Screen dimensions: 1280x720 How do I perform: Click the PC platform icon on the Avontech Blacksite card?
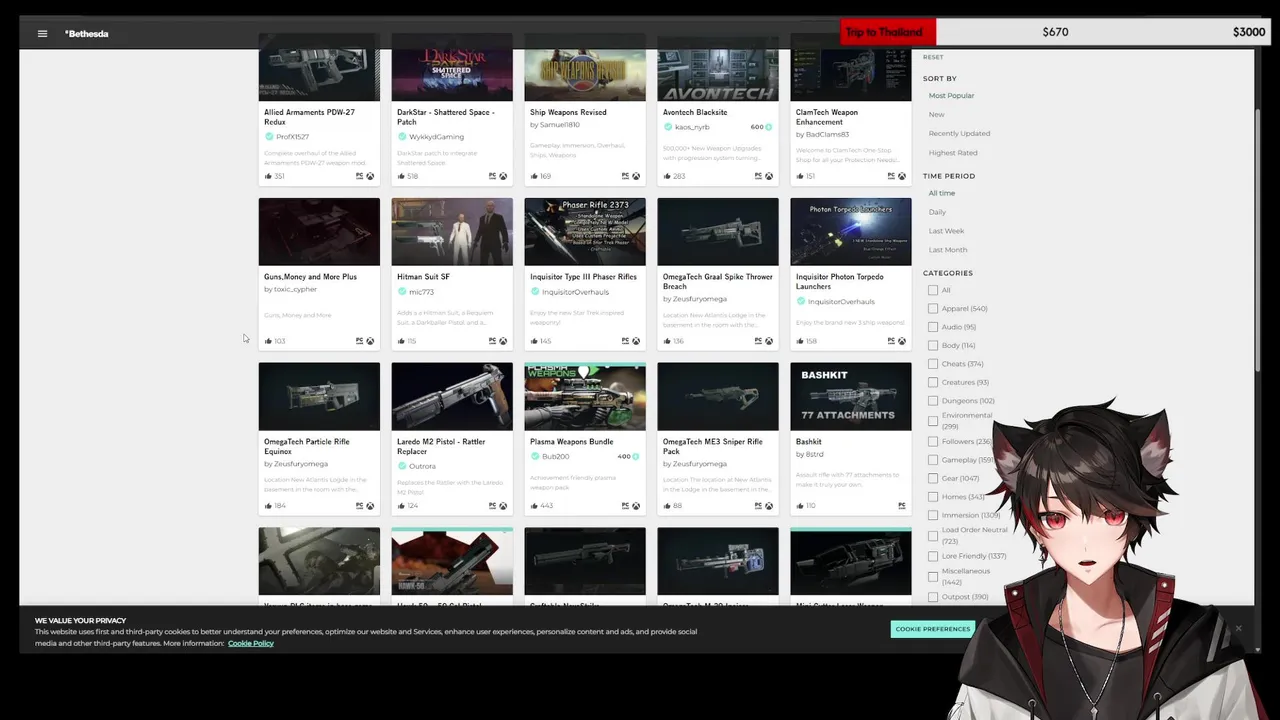(x=758, y=176)
